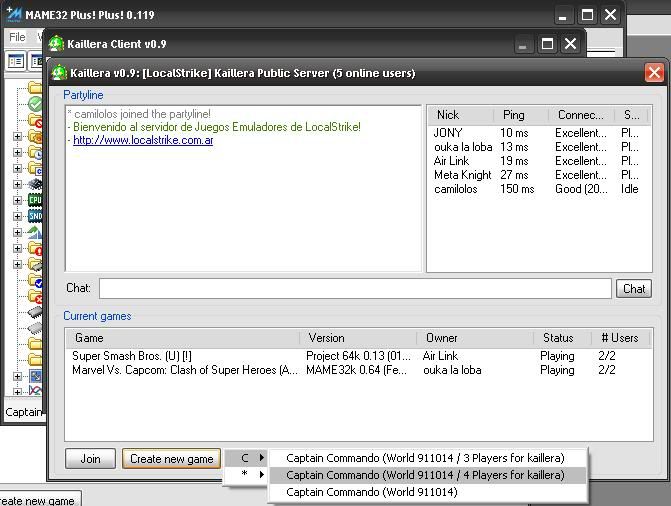
Task: Click the MAME32 Plus title bar icon
Action: [14, 15]
